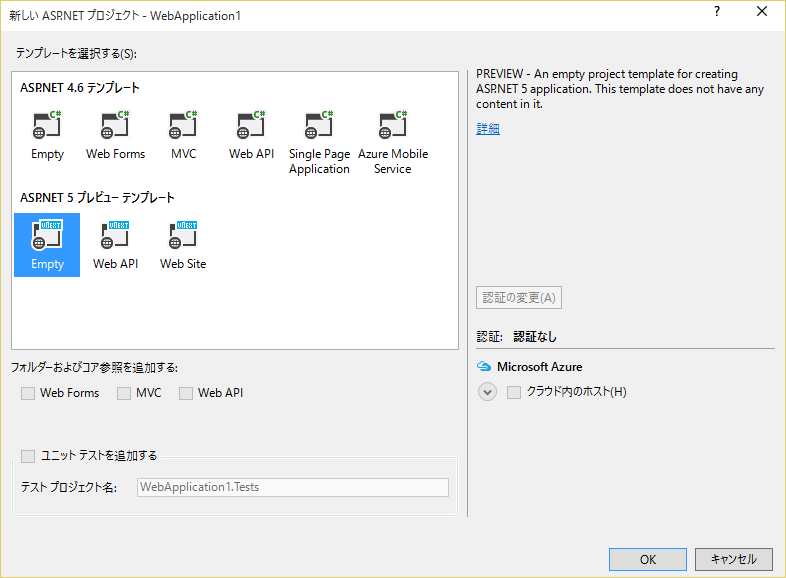This screenshot has height=578, width=786.
Task: Click the test project name input field
Action: 293,487
